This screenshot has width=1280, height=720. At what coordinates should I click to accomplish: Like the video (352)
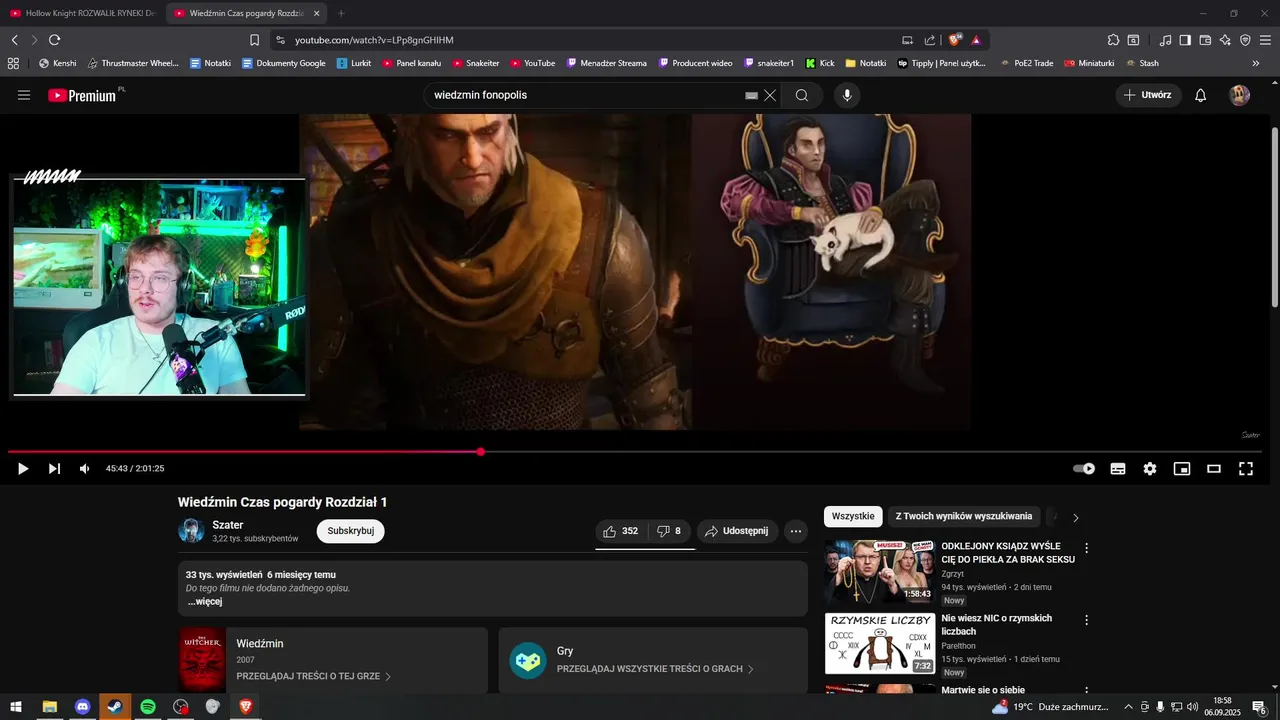(621, 531)
